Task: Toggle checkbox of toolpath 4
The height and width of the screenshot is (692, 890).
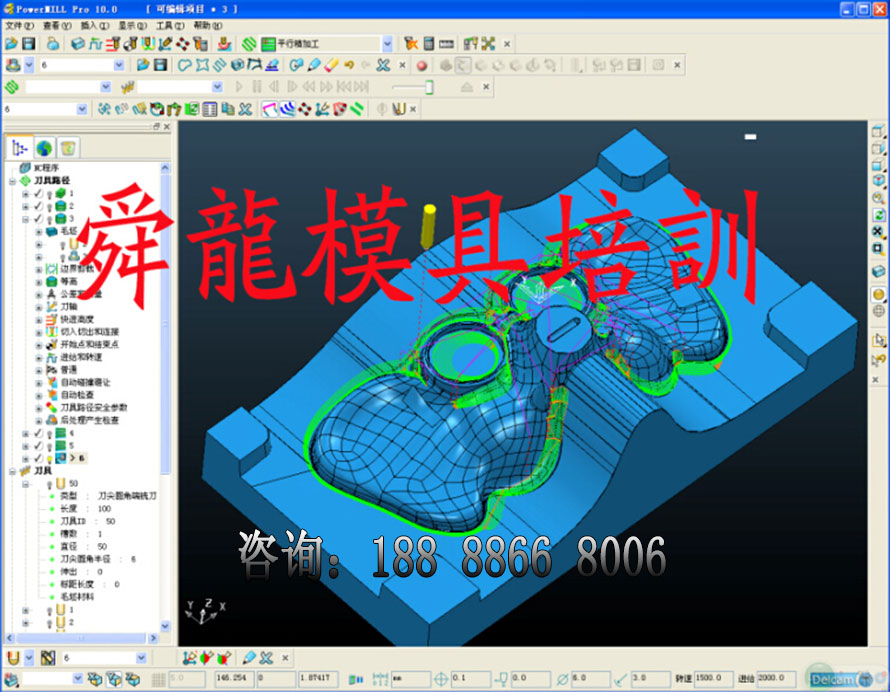Action: (39, 434)
